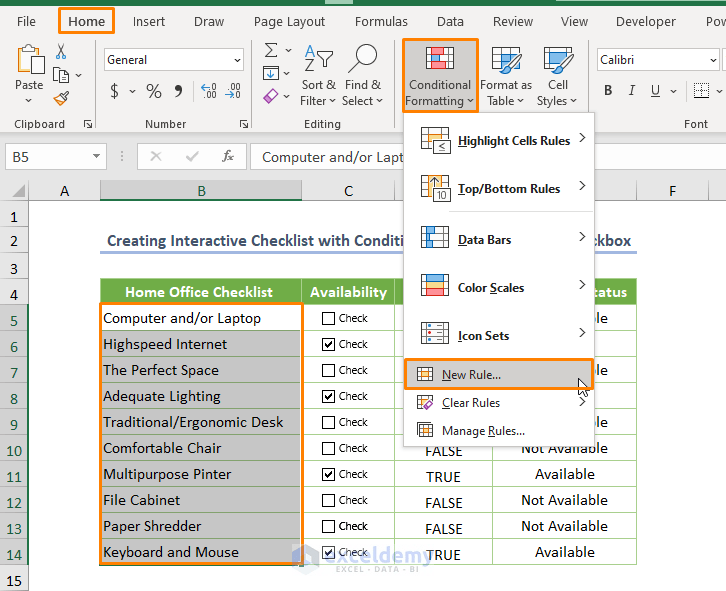Open Format as Table icon
This screenshot has height=591, width=726.
tap(506, 60)
